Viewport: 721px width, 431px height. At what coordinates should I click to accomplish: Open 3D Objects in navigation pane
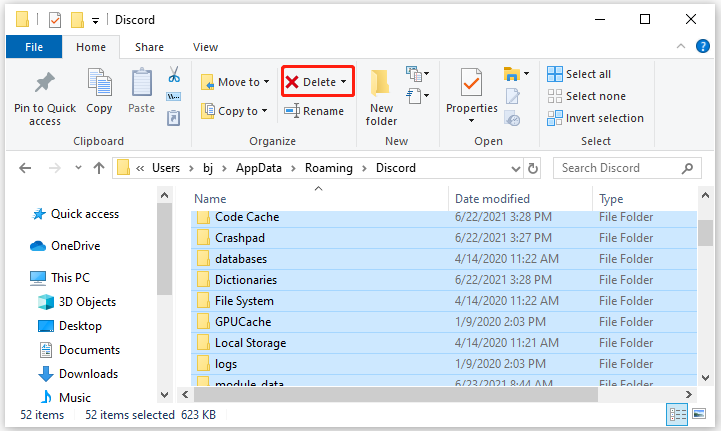tap(77, 302)
